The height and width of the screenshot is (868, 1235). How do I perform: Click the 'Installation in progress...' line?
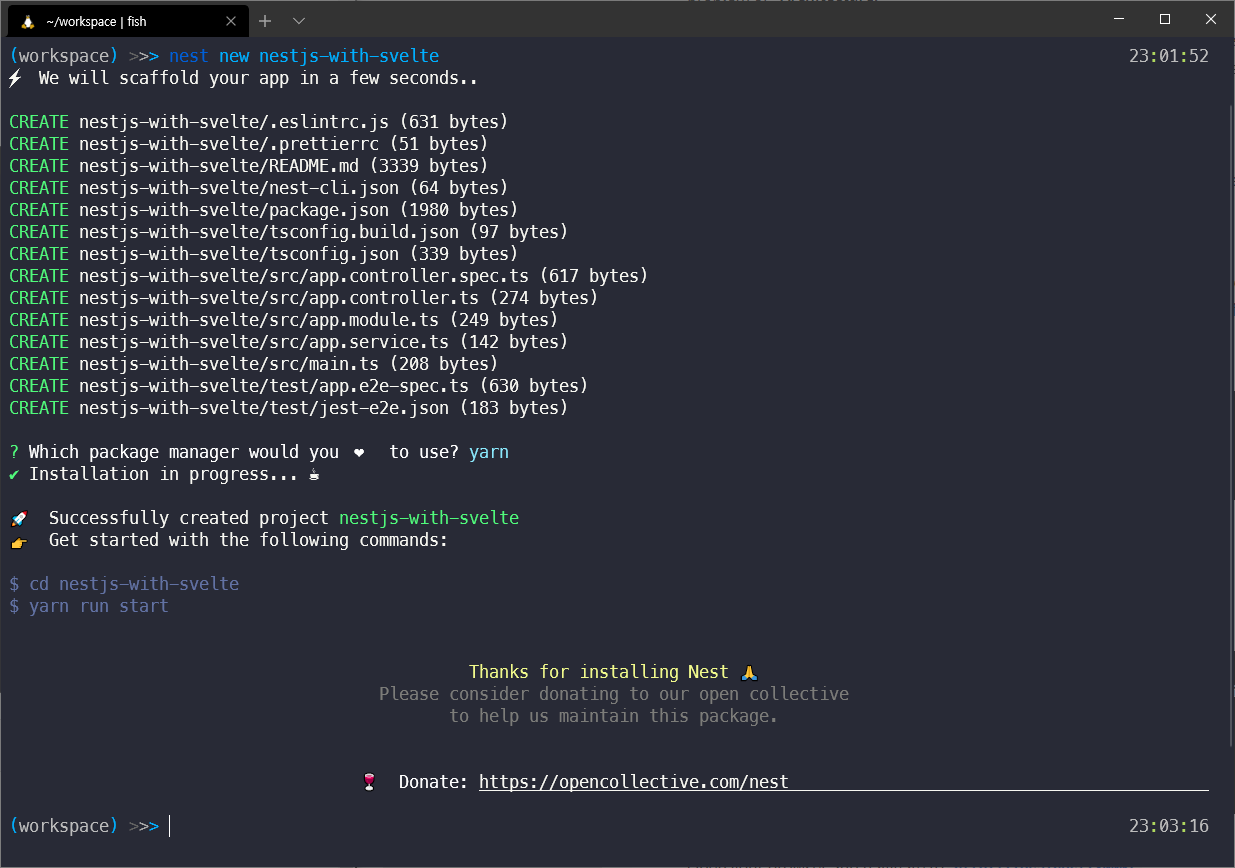point(164,474)
